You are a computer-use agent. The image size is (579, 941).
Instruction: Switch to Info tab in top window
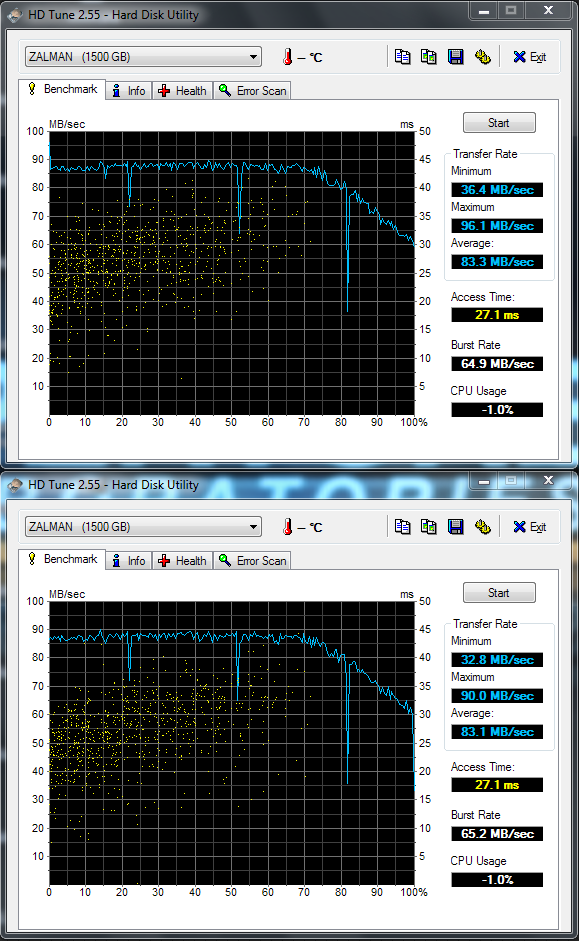[x=129, y=91]
